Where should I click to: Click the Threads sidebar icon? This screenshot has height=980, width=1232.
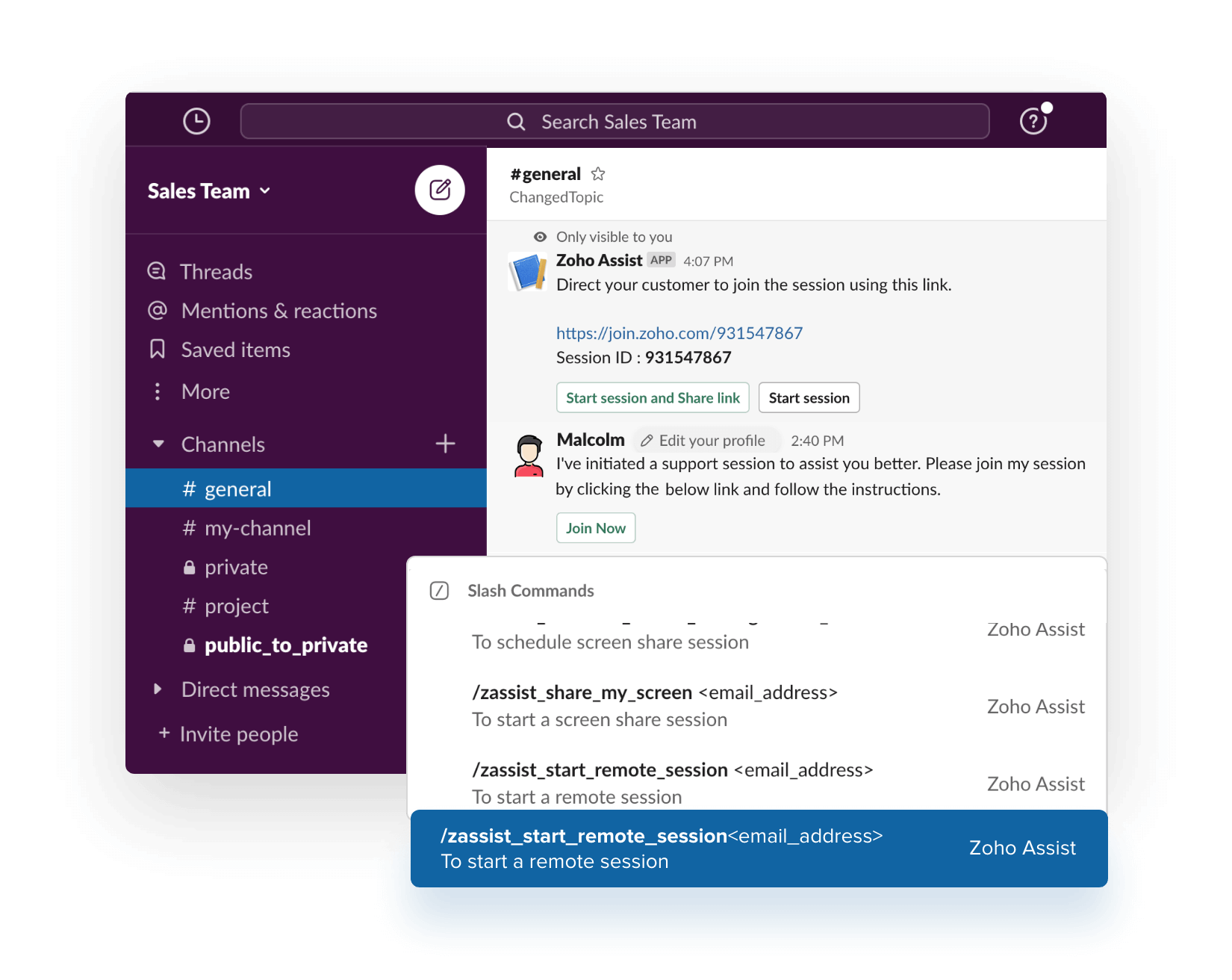(x=157, y=271)
